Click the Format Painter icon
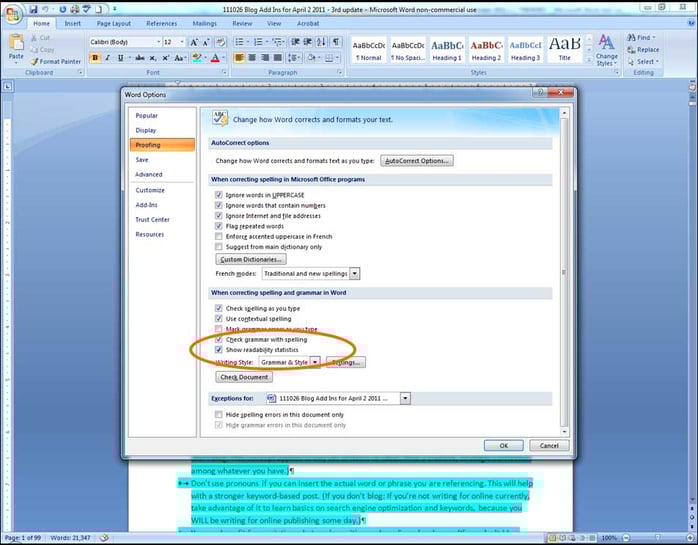 coord(37,61)
